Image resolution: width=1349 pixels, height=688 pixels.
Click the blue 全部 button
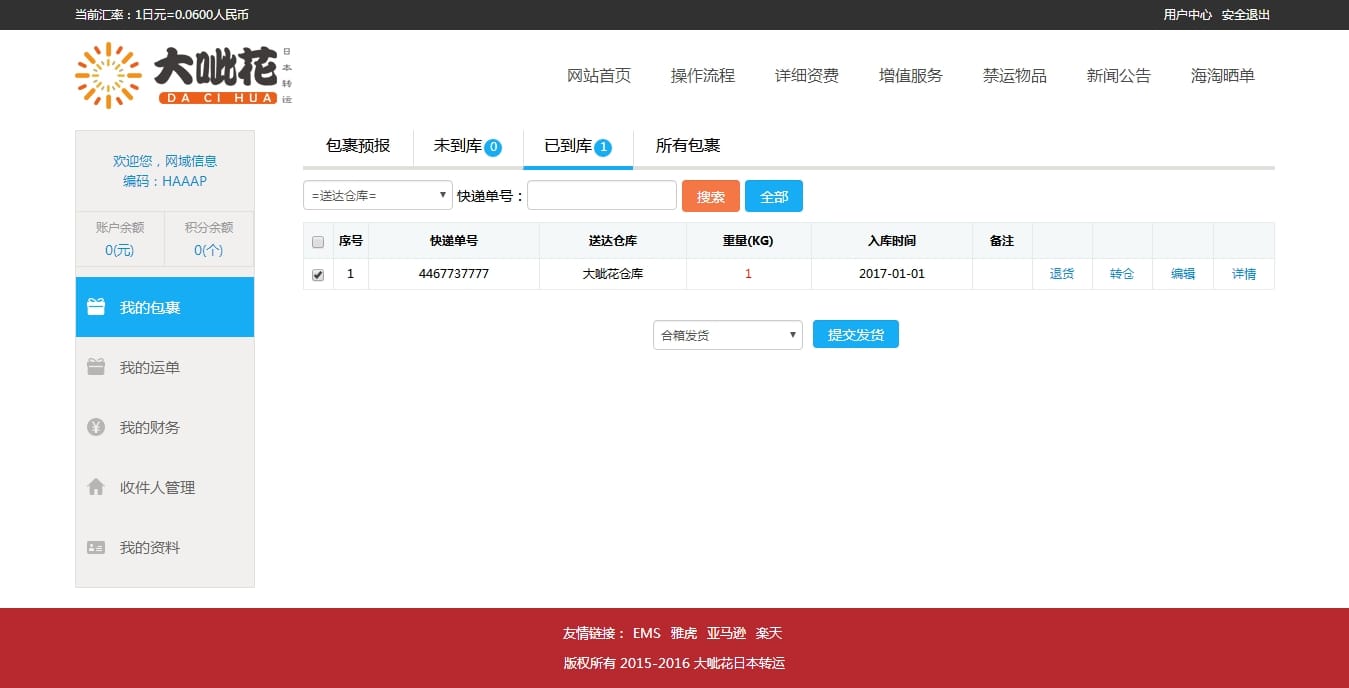(774, 196)
